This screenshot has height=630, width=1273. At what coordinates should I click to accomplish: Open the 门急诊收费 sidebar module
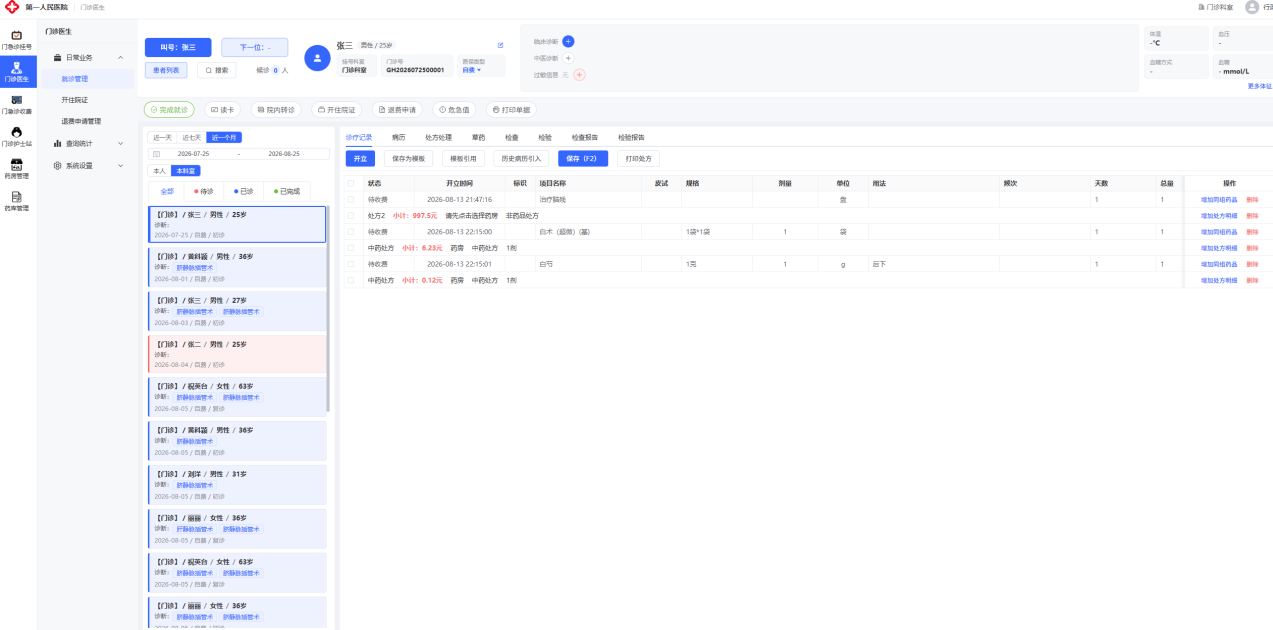pos(17,104)
